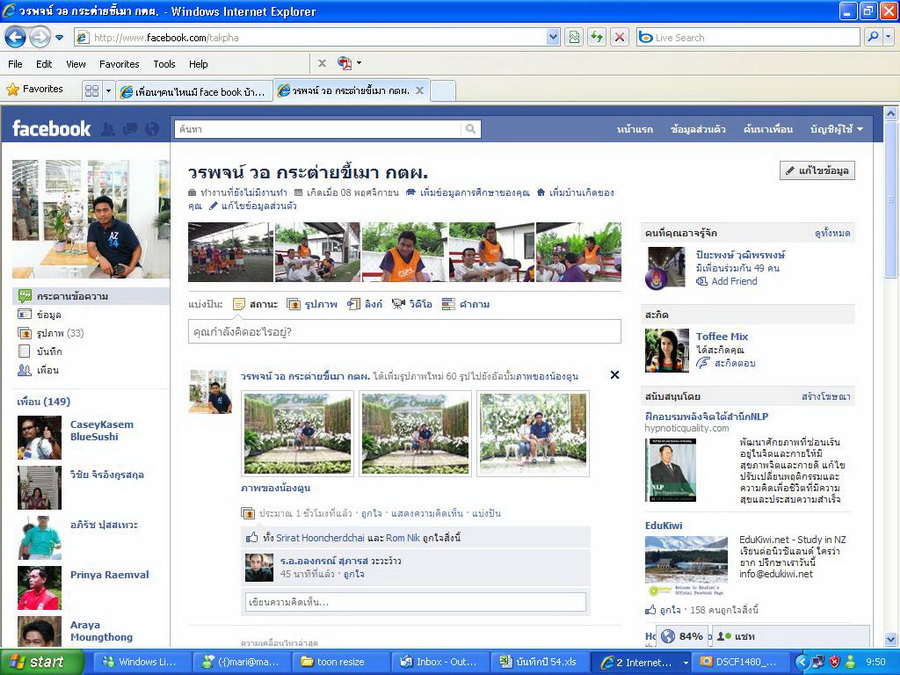
Task: Click the edit profile (แก้ไขข้อมูล) button
Action: click(x=817, y=171)
